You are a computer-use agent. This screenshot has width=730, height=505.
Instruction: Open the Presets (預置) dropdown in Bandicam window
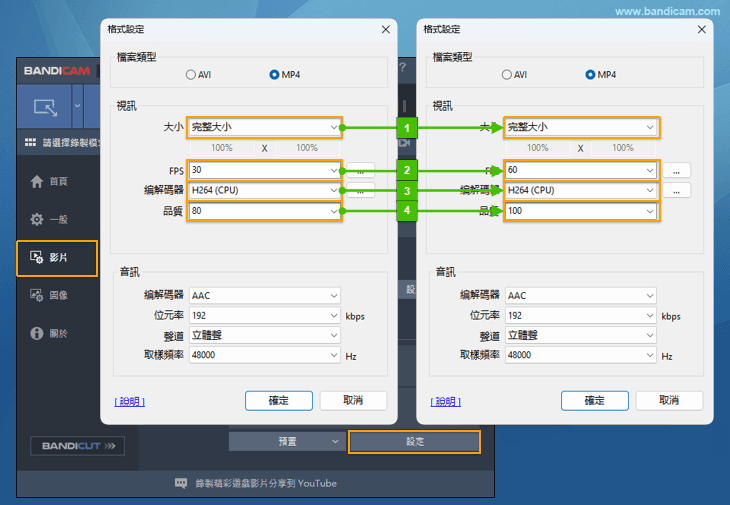point(287,441)
